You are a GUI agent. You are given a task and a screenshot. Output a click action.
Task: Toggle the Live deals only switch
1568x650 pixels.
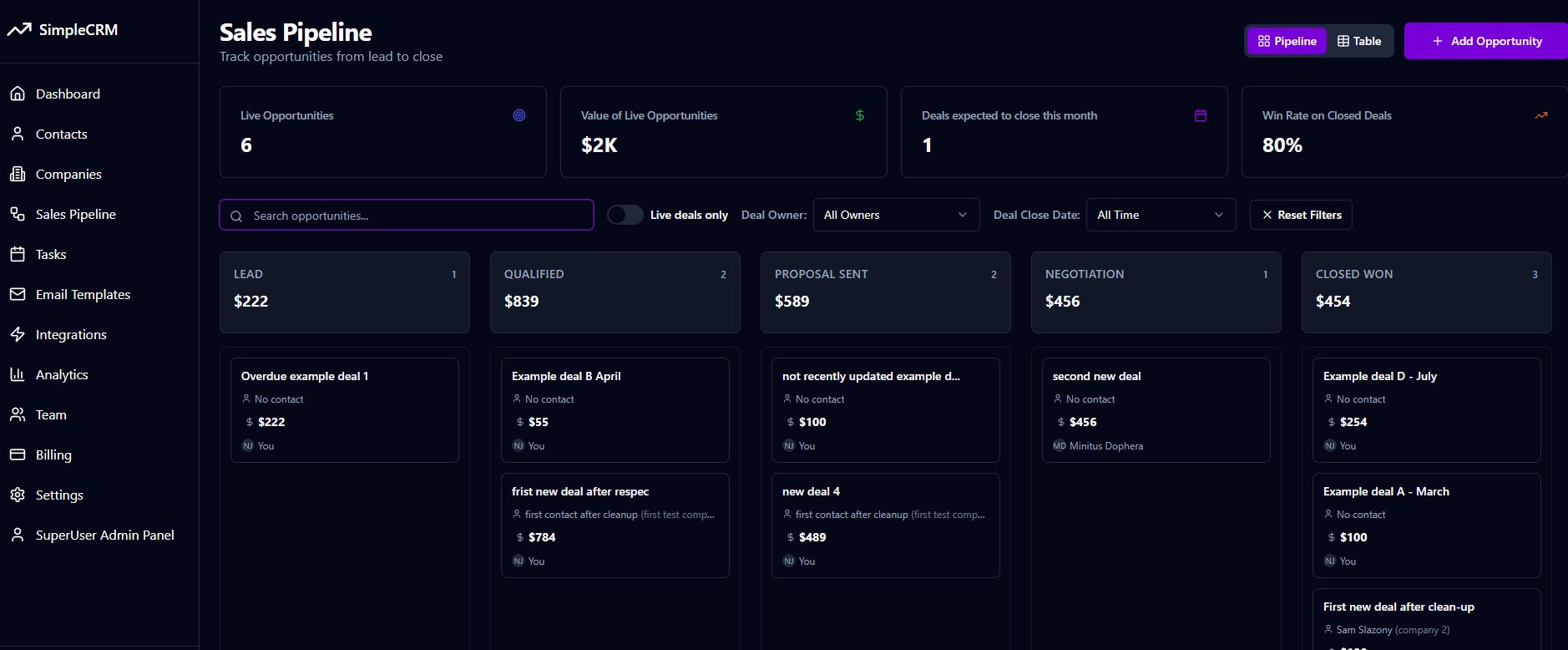625,215
